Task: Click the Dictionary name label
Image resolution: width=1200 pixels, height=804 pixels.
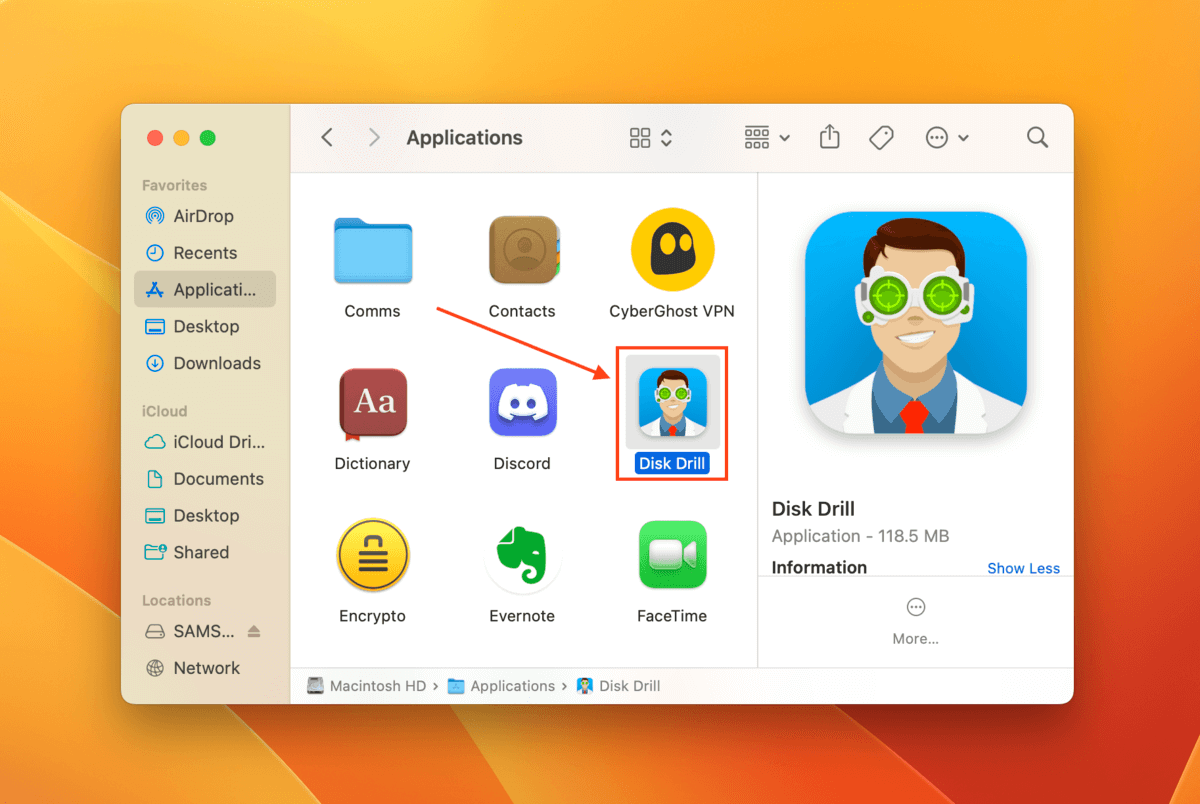Action: [x=372, y=464]
